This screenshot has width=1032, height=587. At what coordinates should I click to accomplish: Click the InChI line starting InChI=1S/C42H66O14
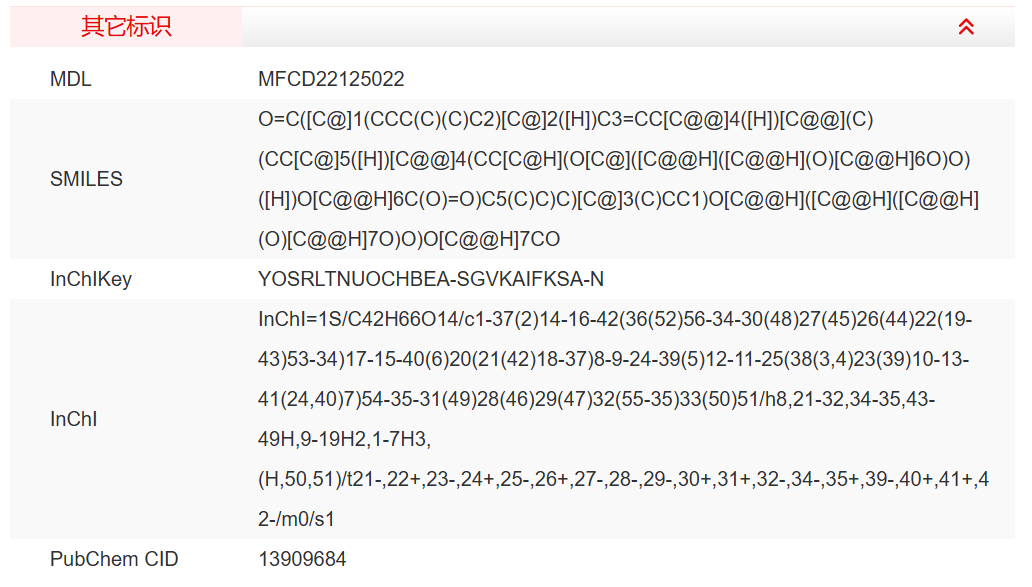615,320
